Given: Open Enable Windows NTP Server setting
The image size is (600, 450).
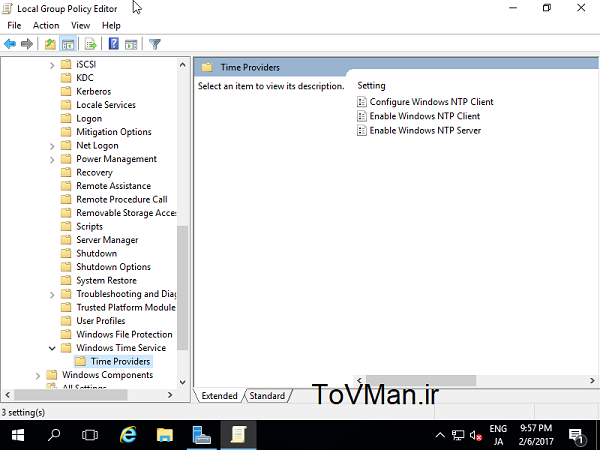Looking at the screenshot, I should click(x=425, y=130).
